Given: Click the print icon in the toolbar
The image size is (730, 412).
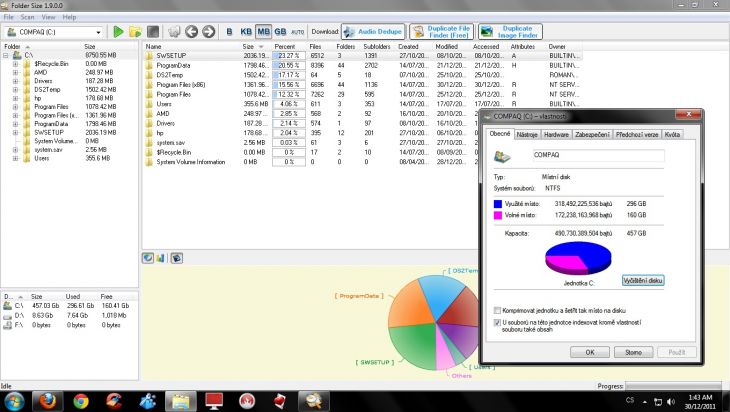Looking at the screenshot, I should (174, 32).
